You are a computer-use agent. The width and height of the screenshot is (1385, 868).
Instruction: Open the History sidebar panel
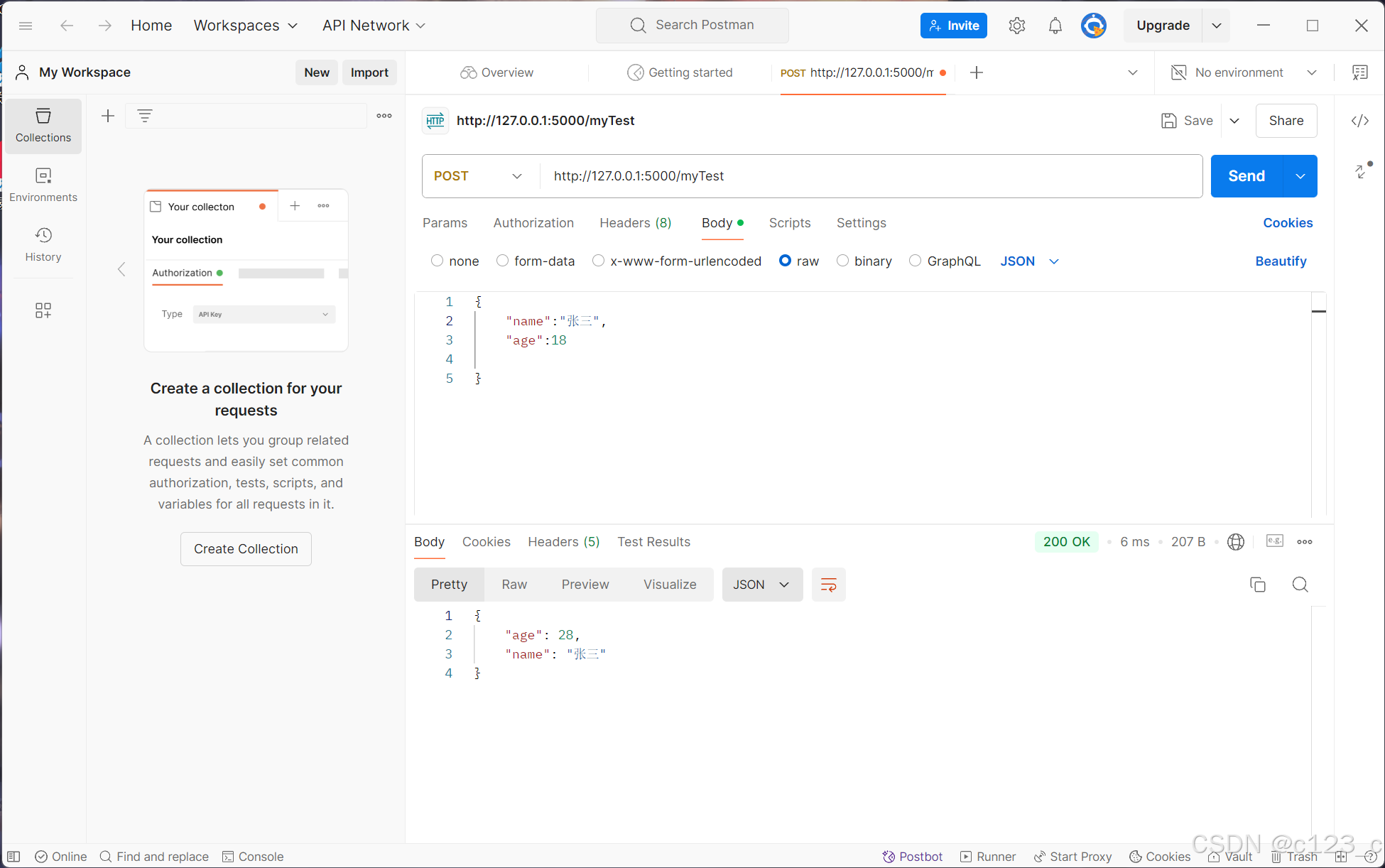click(43, 244)
